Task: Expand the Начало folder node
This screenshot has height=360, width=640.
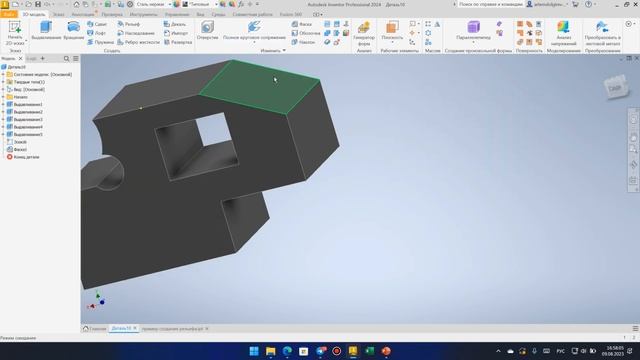Action: [x=3, y=97]
